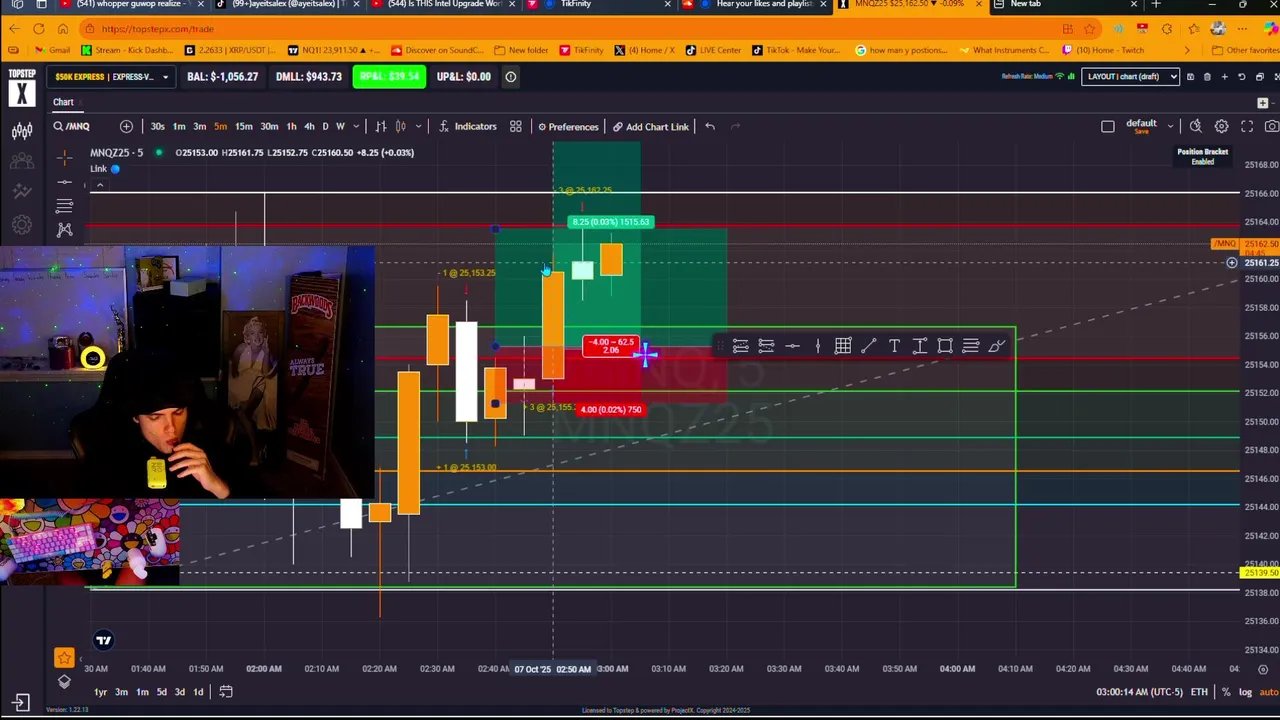Click the Link color dot
The width and height of the screenshot is (1280, 720).
pyautogui.click(x=115, y=169)
